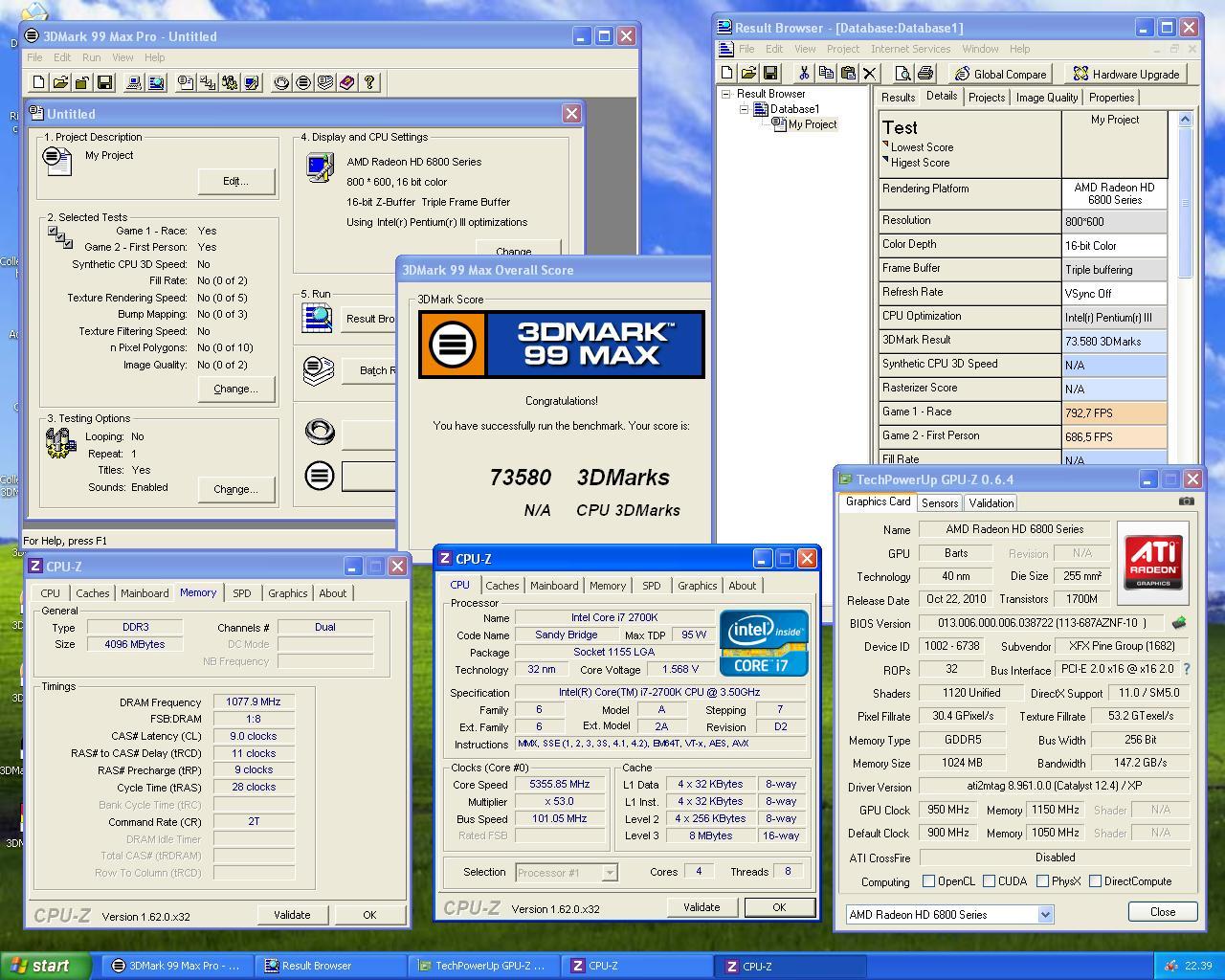This screenshot has height=980, width=1225.
Task: Click Open folder icon in Result Browser toolbar
Action: point(748,73)
